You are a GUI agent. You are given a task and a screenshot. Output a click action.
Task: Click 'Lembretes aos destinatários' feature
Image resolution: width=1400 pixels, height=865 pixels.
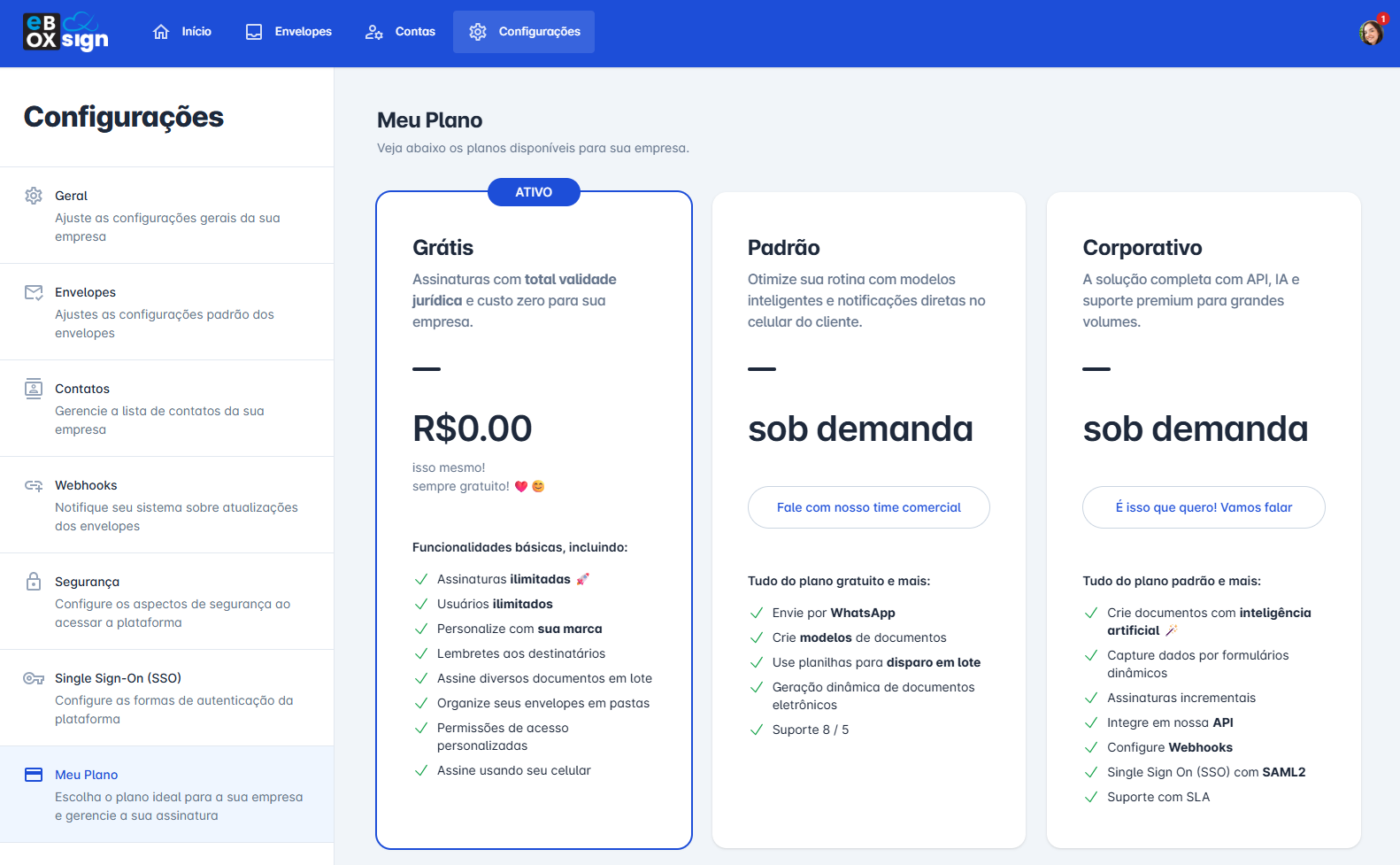click(521, 653)
